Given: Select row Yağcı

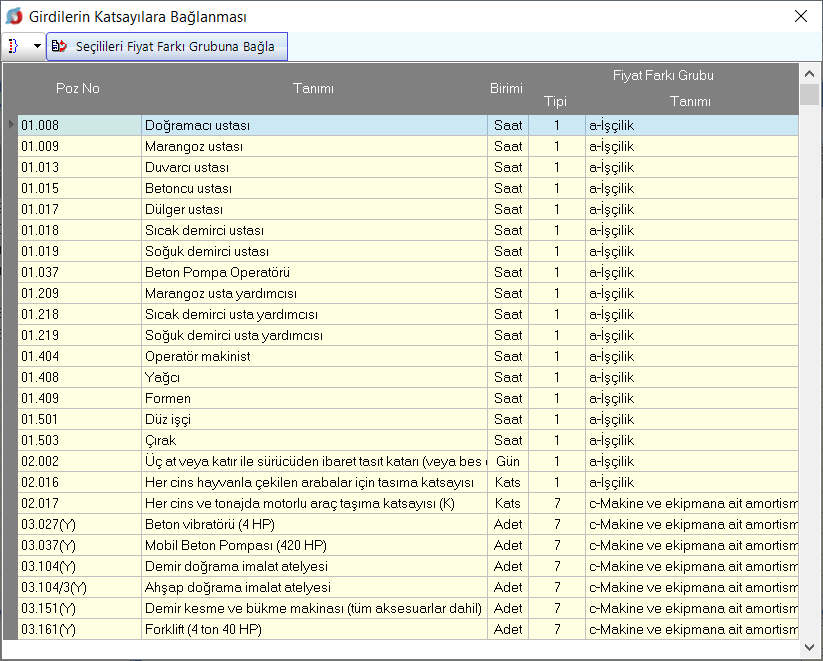Looking at the screenshot, I should (408, 377).
